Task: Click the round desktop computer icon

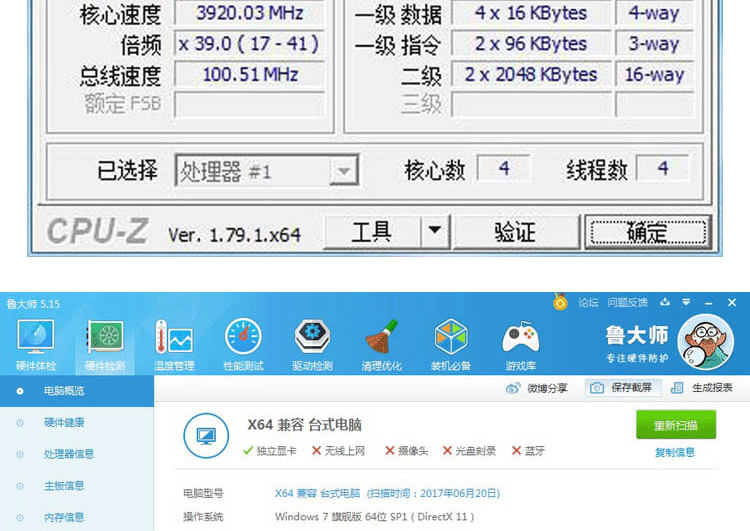Action: (x=206, y=435)
